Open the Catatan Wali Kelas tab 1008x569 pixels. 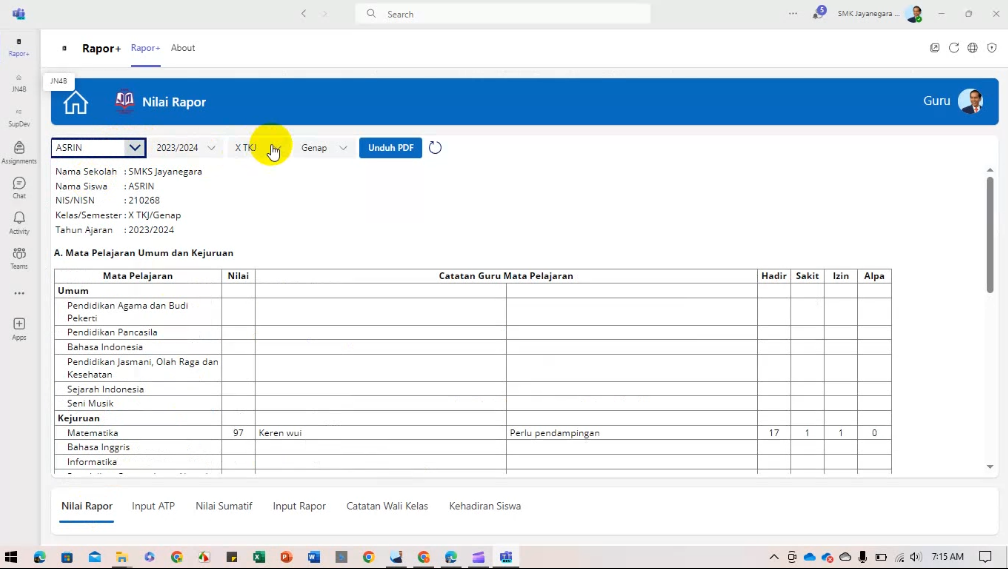point(387,506)
